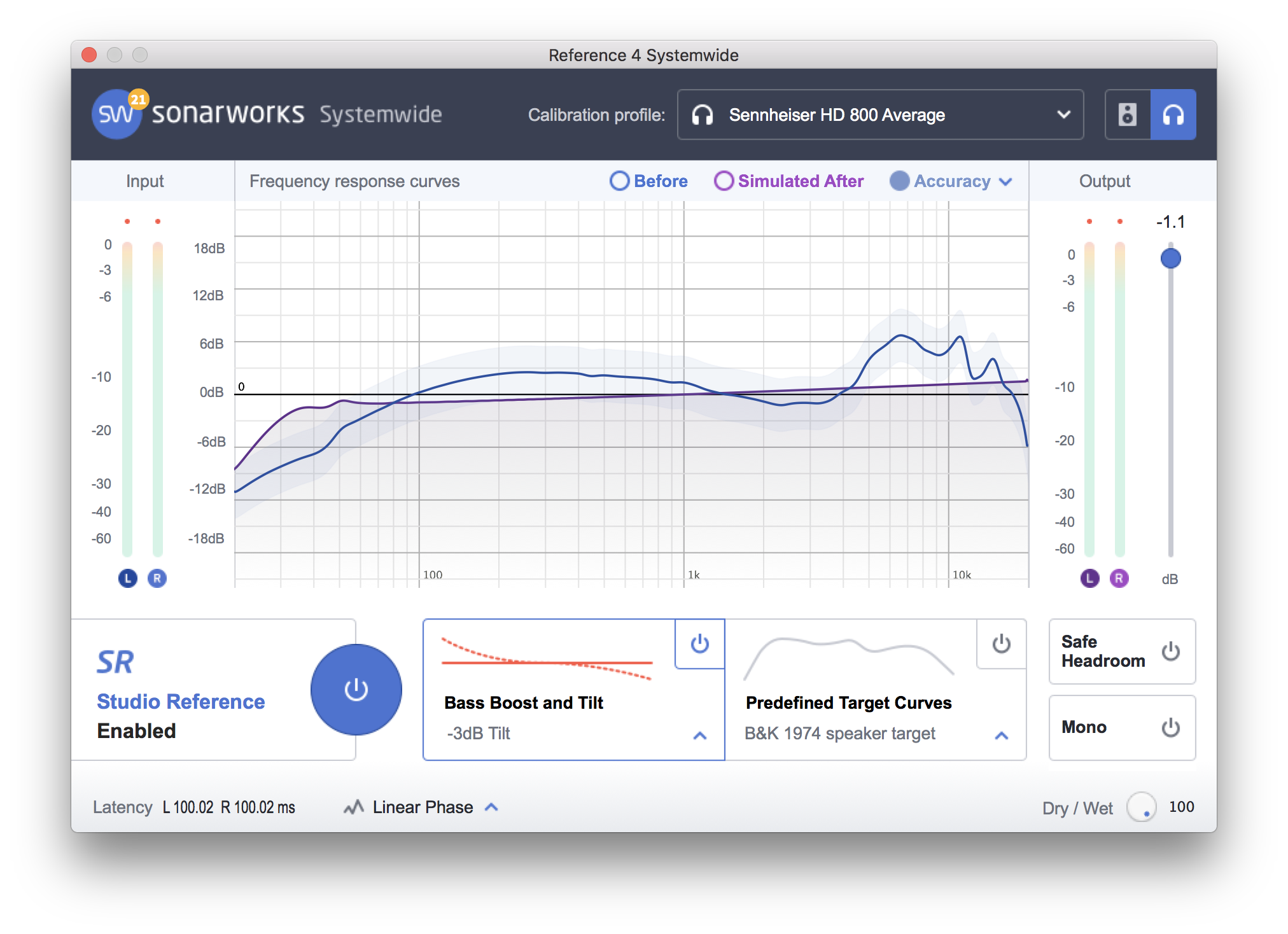Enable Mono power toggle
The image size is (1288, 934).
click(1170, 727)
